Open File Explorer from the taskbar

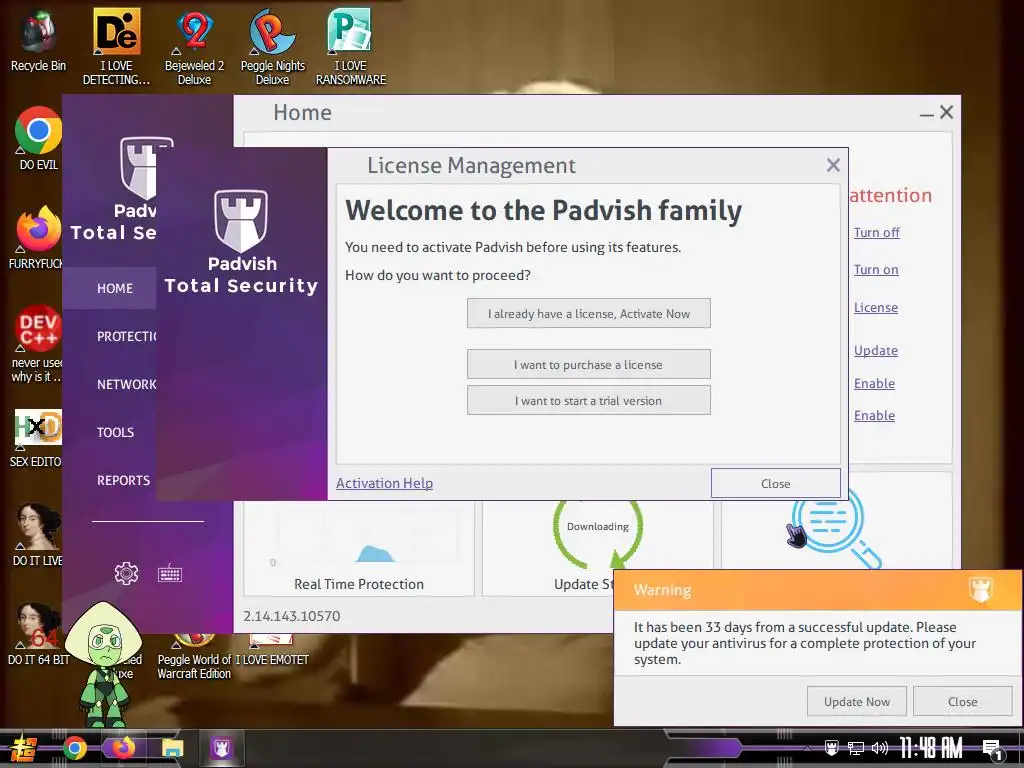[x=172, y=748]
